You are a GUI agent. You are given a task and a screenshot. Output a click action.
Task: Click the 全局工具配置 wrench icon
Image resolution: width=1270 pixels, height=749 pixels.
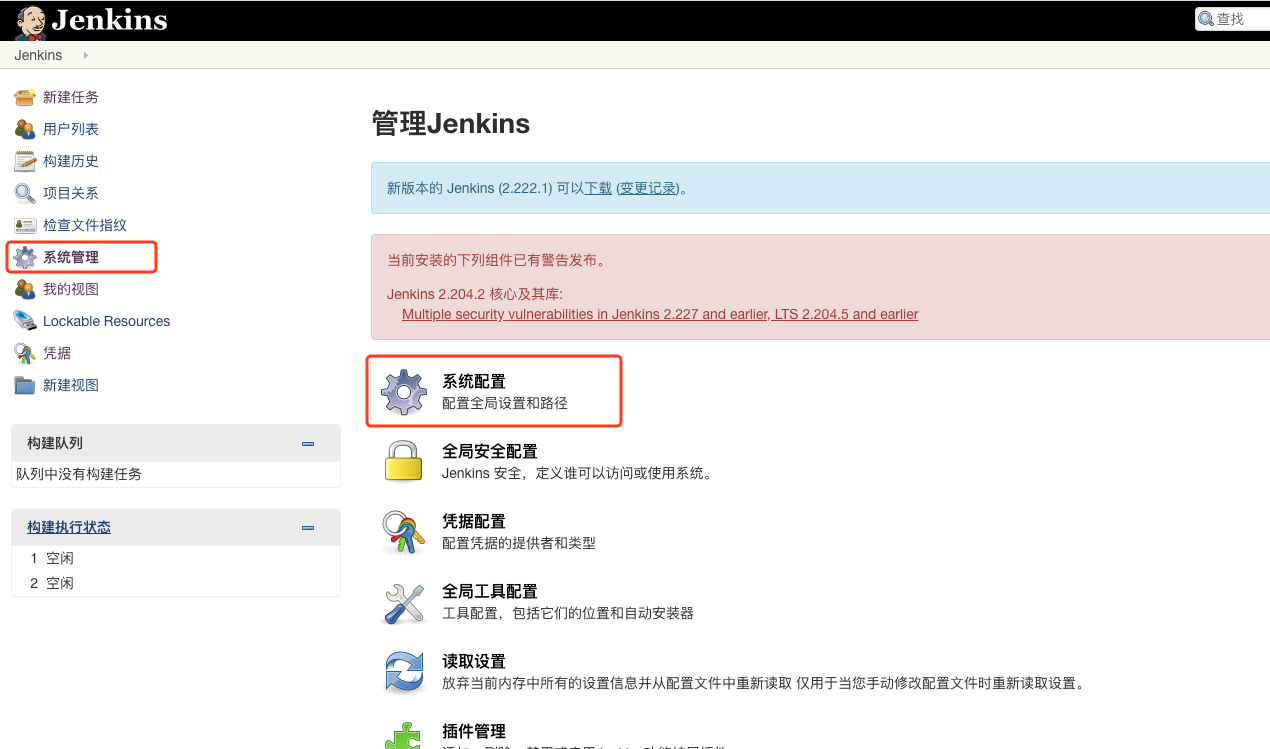coord(404,602)
